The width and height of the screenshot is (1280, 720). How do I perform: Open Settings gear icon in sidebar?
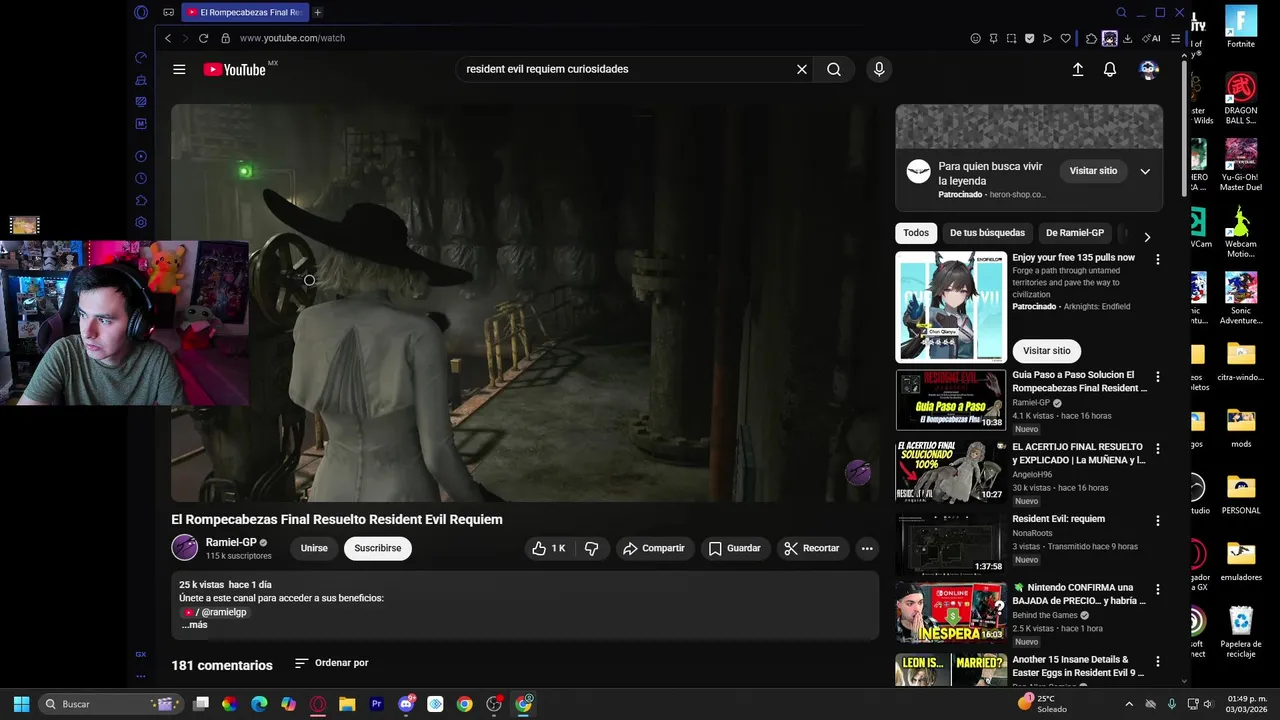[x=141, y=222]
